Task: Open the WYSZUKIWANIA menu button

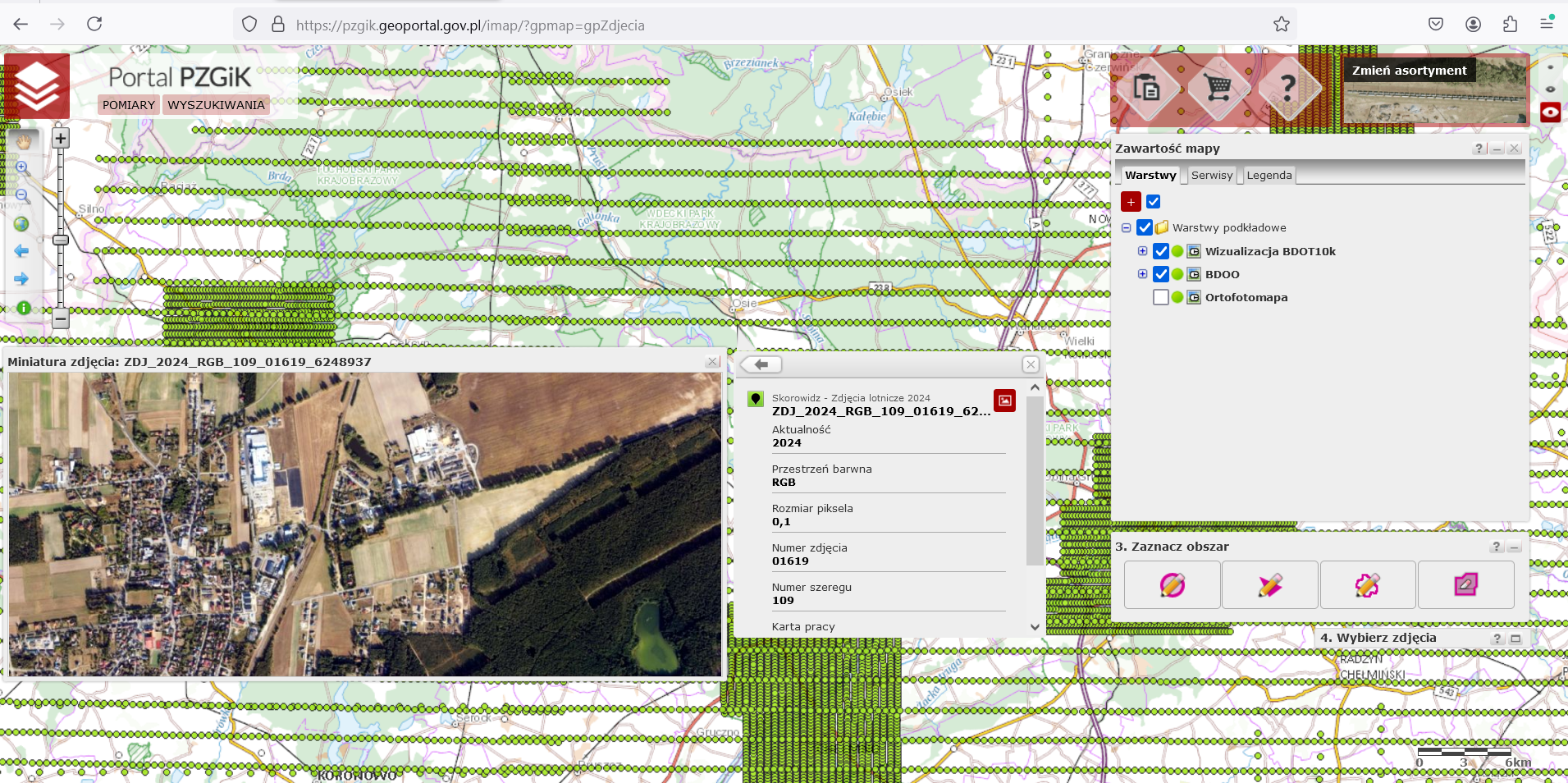Action: pos(216,105)
